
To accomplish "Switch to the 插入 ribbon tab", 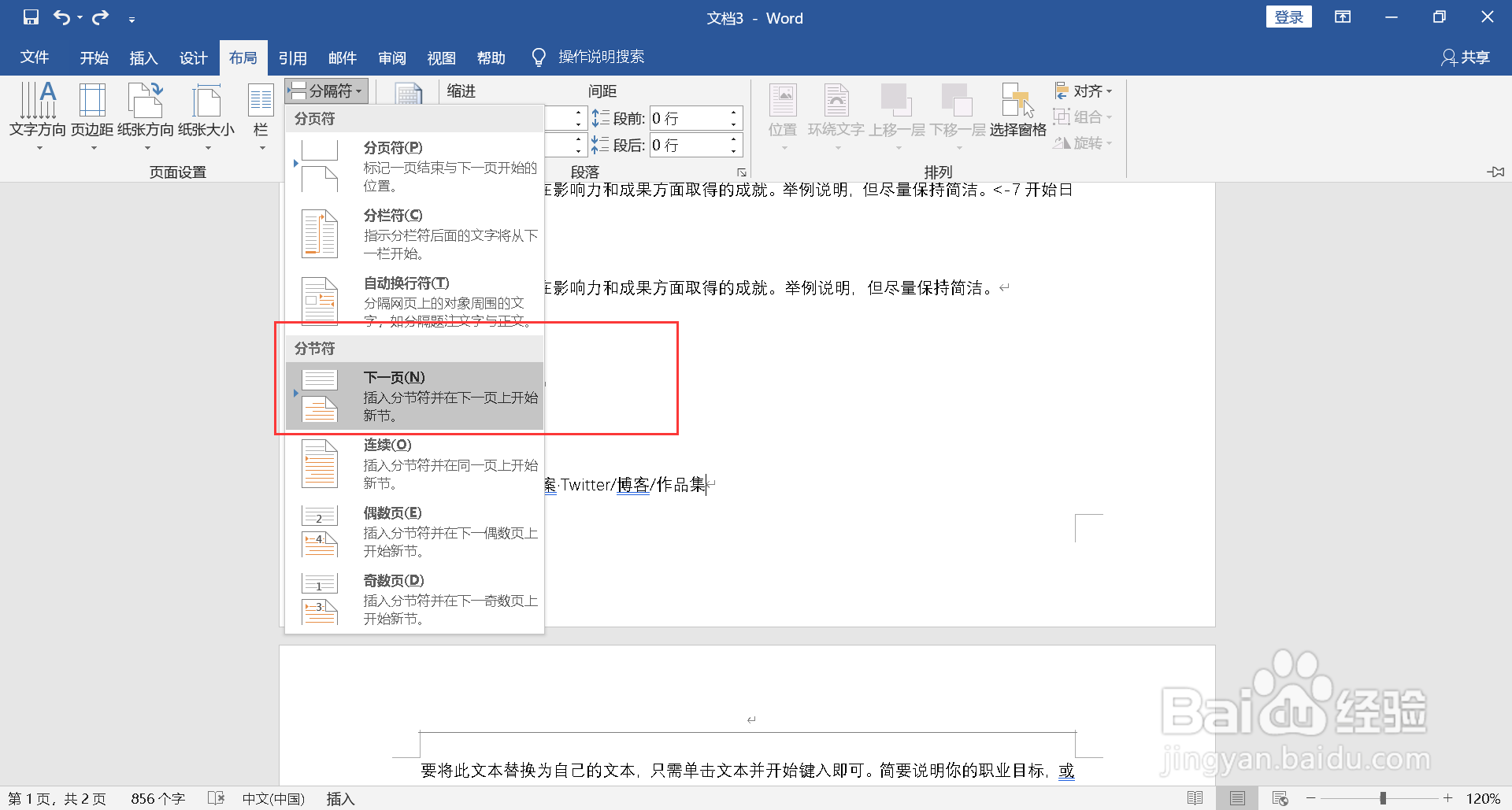I will coord(143,57).
